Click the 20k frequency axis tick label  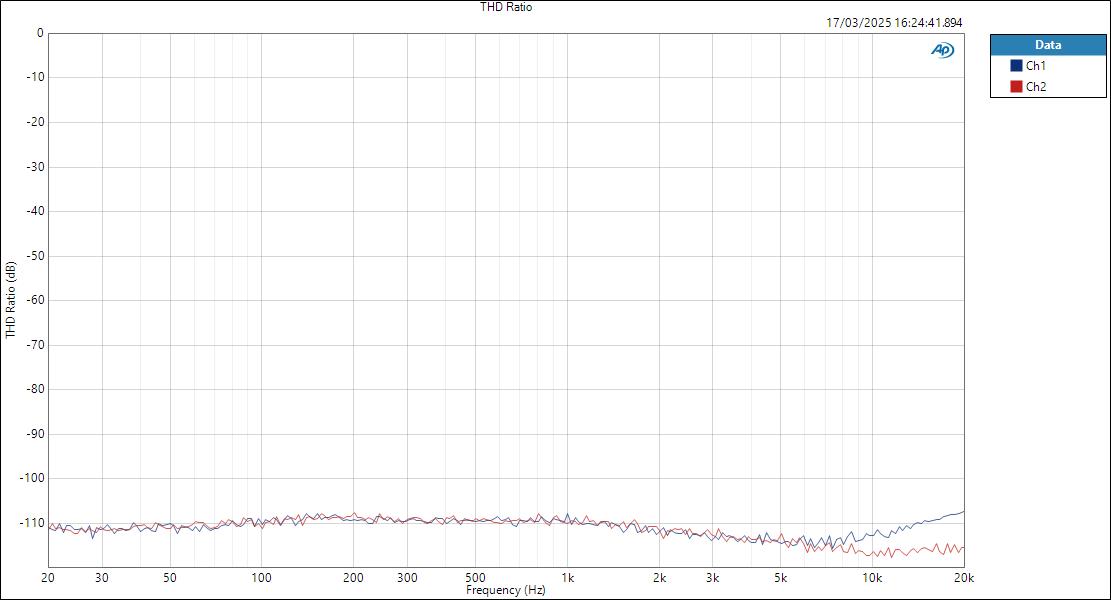(963, 578)
